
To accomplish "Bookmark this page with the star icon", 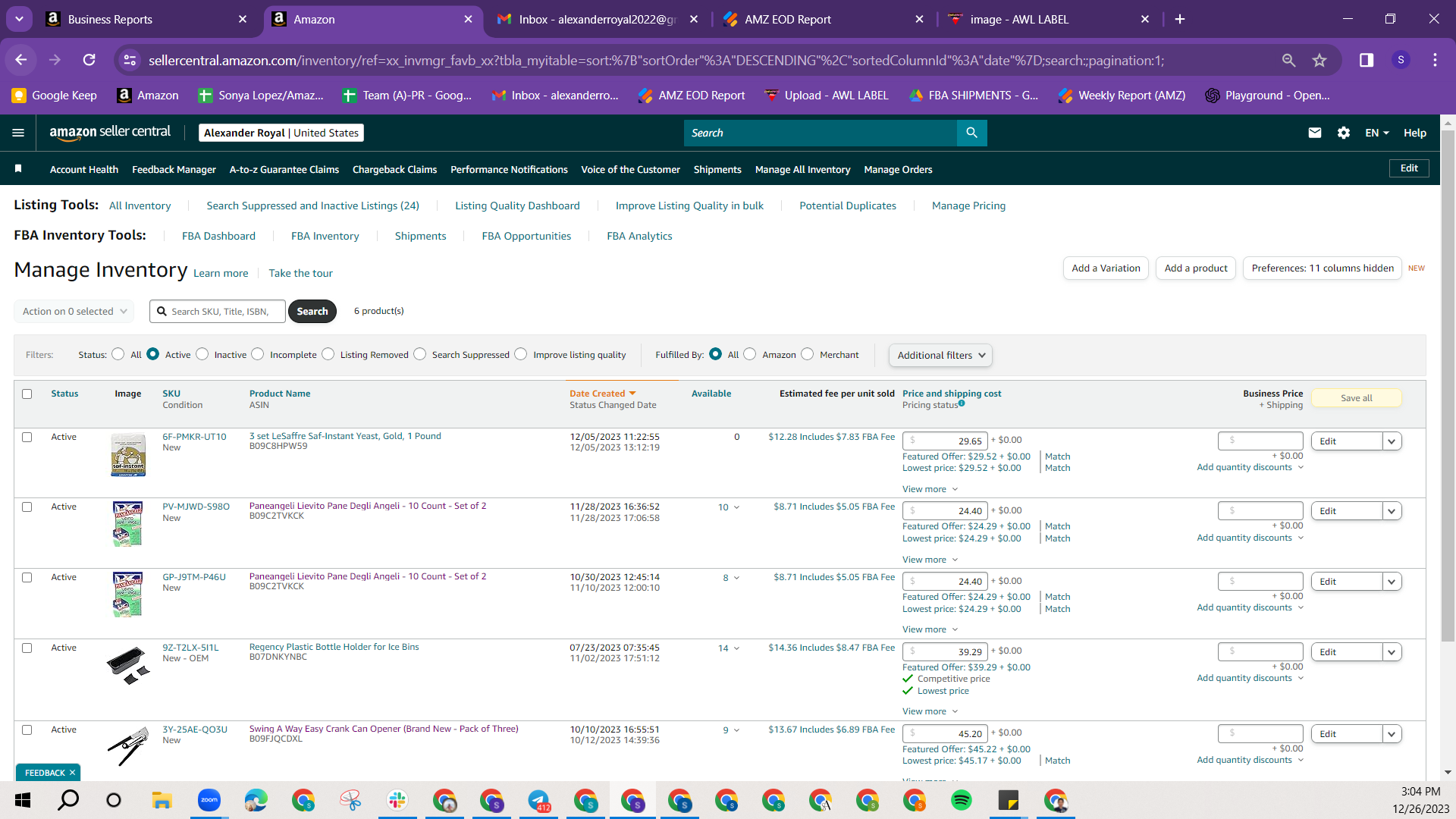I will (x=1319, y=60).
